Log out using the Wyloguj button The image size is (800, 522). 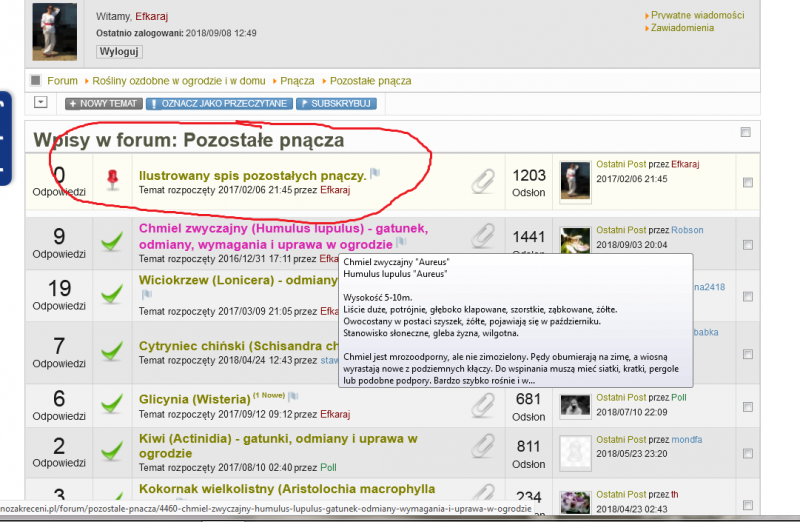[120, 51]
